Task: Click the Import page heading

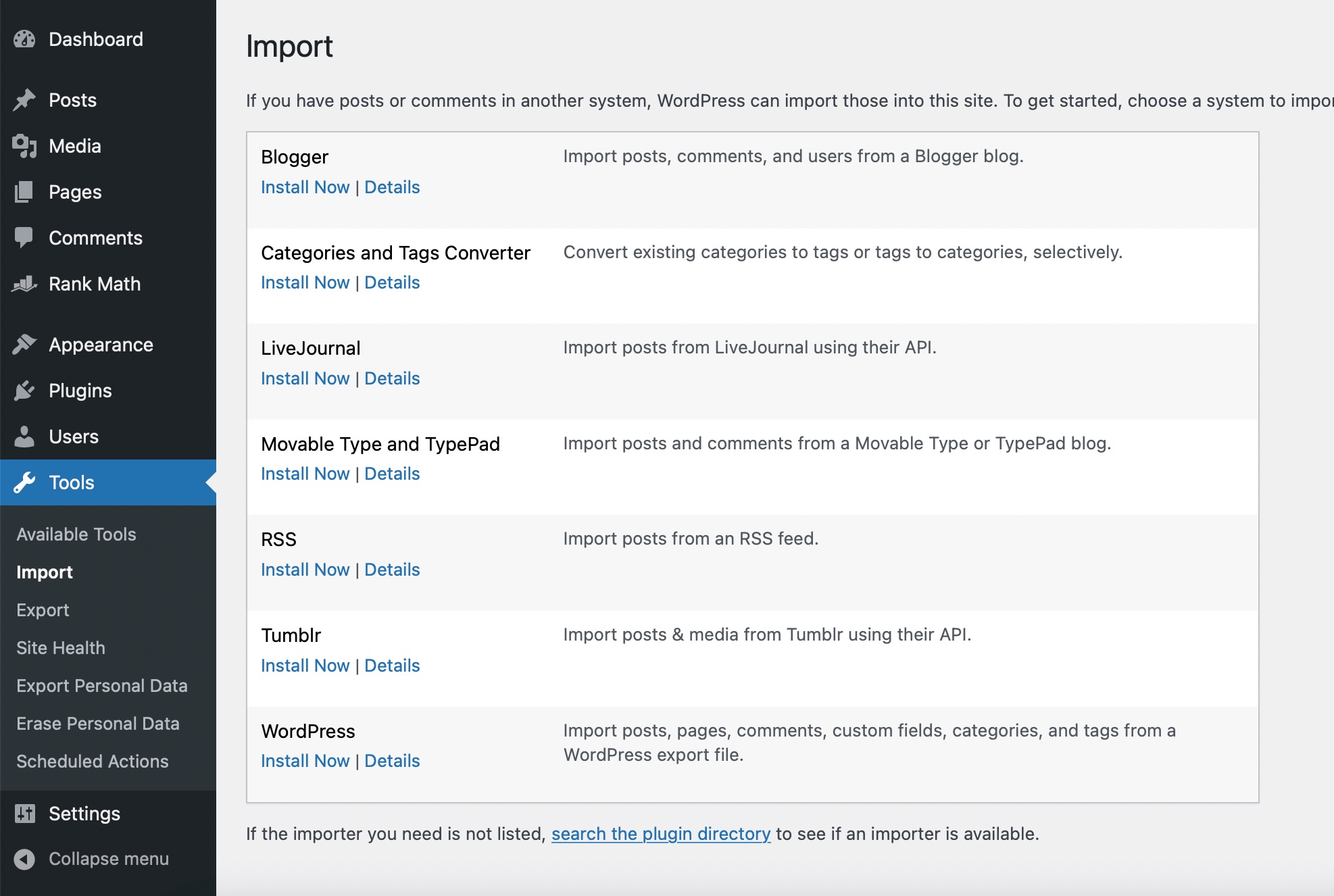Action: (x=289, y=47)
